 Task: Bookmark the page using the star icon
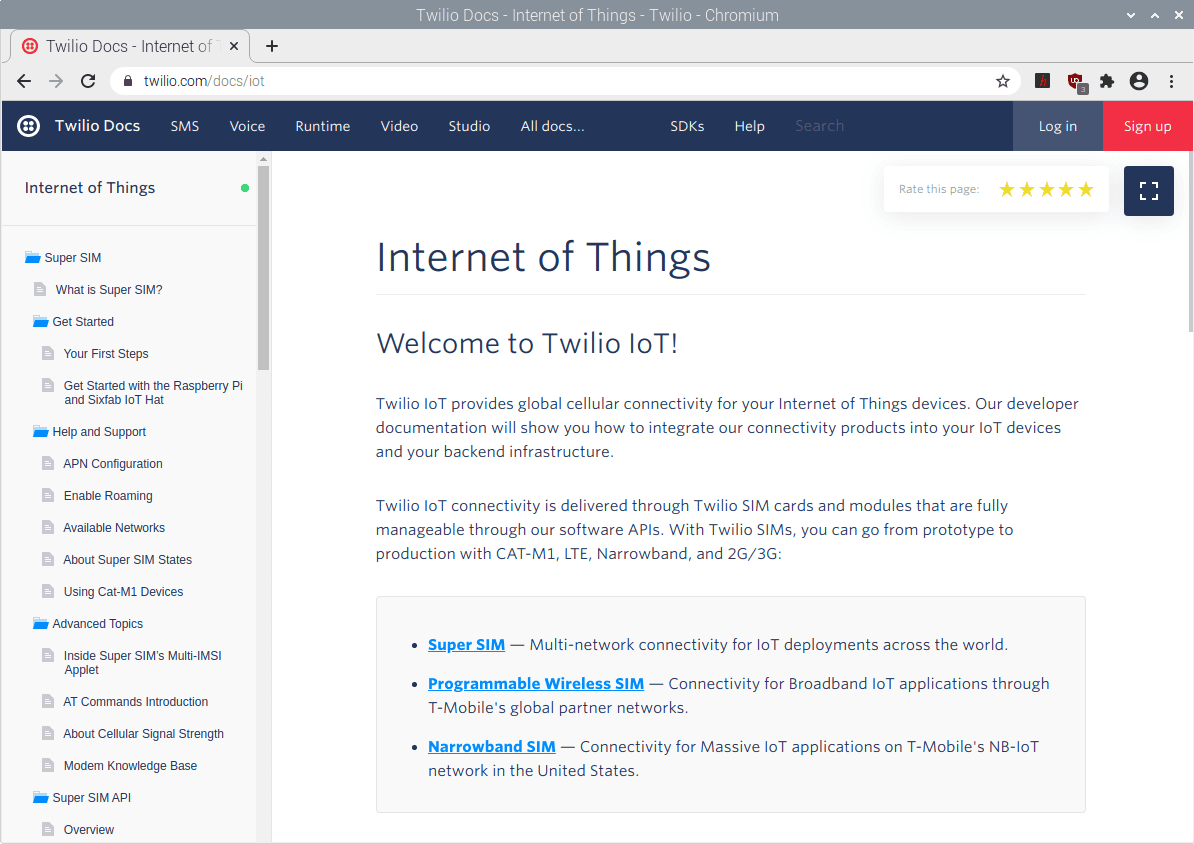[1003, 81]
